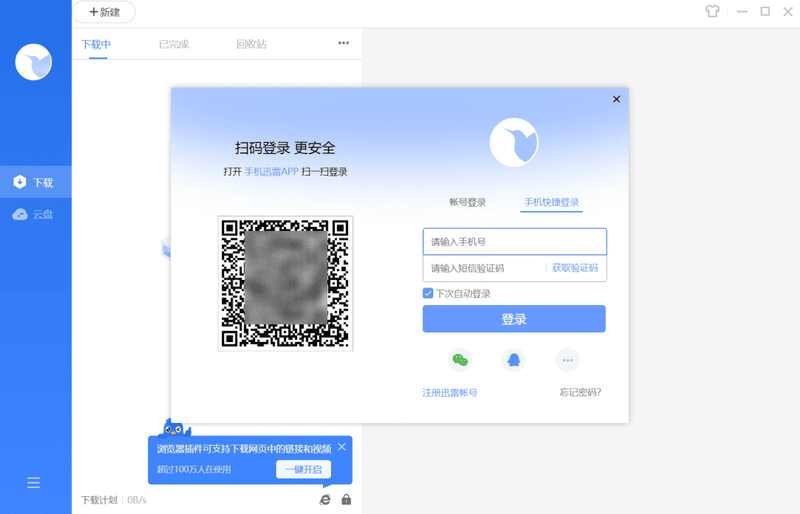This screenshot has width=800, height=514.
Task: Click the 新建 new task button
Action: [x=105, y=12]
